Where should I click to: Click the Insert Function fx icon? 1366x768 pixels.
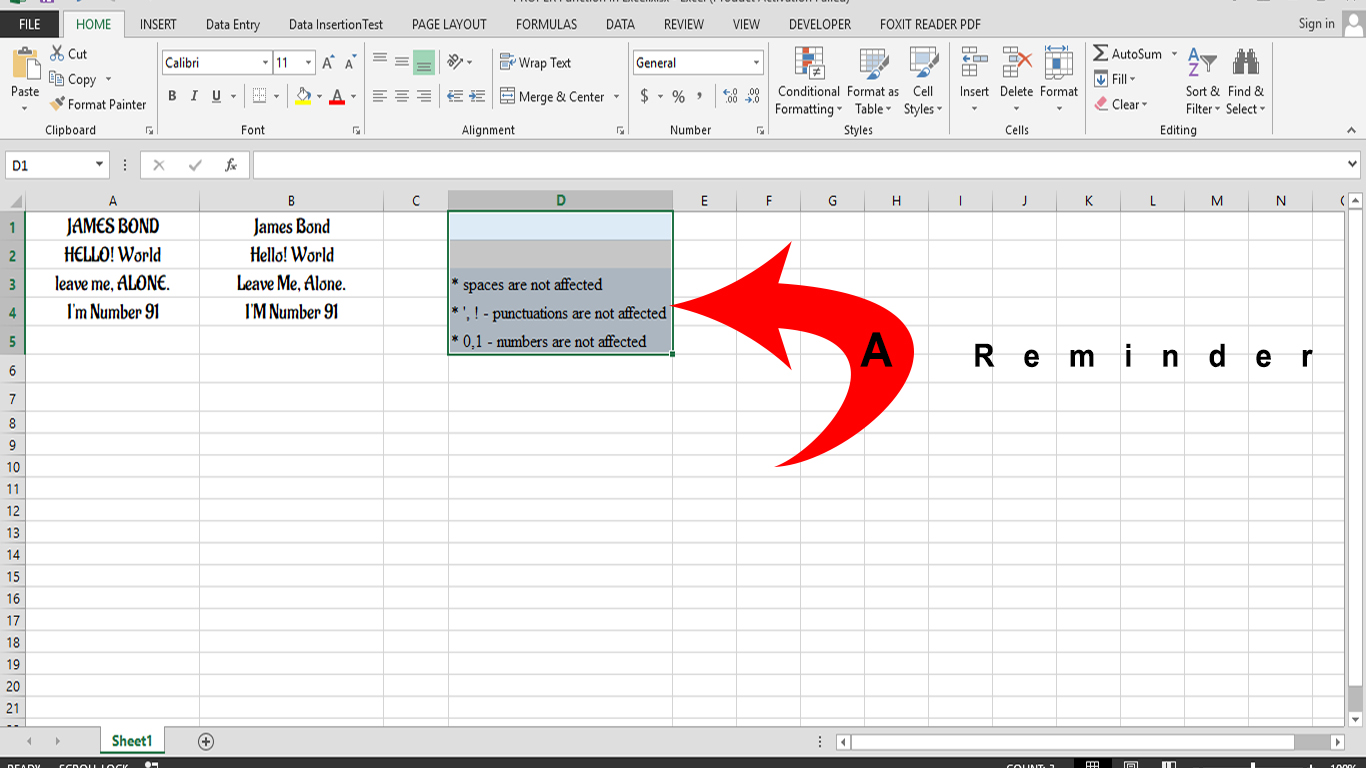(x=230, y=165)
